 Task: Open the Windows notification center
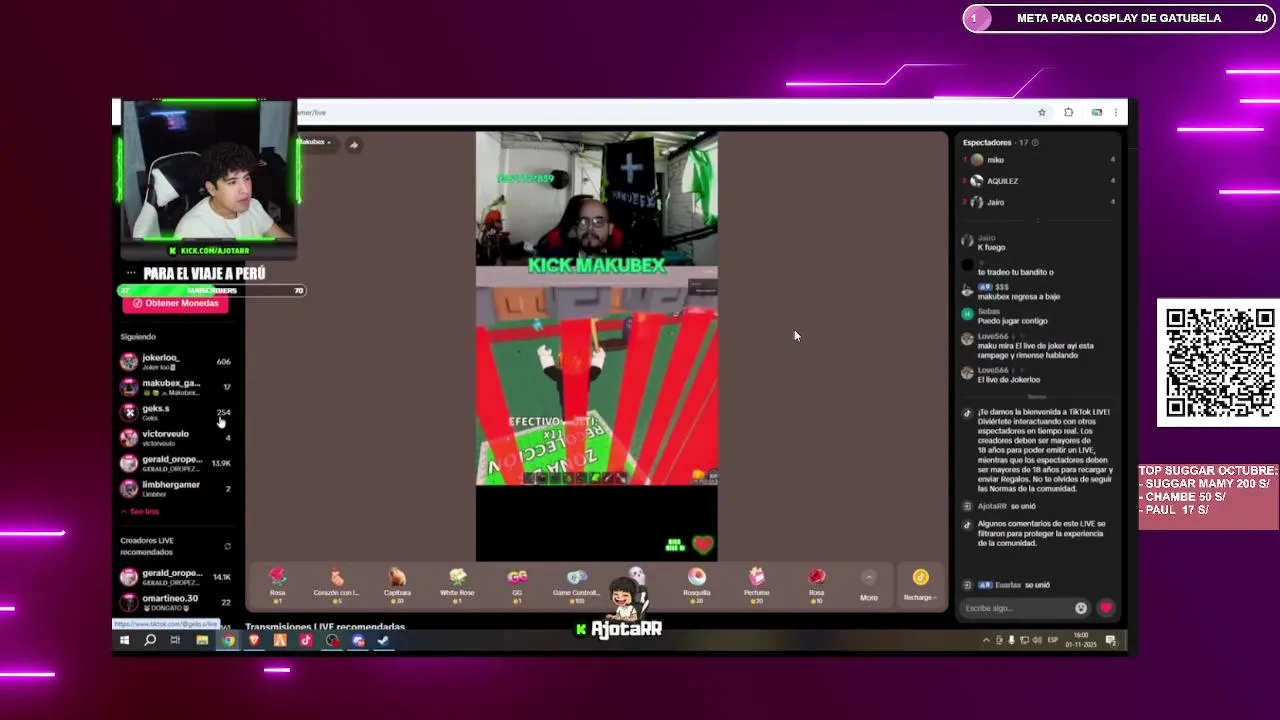[1111, 640]
